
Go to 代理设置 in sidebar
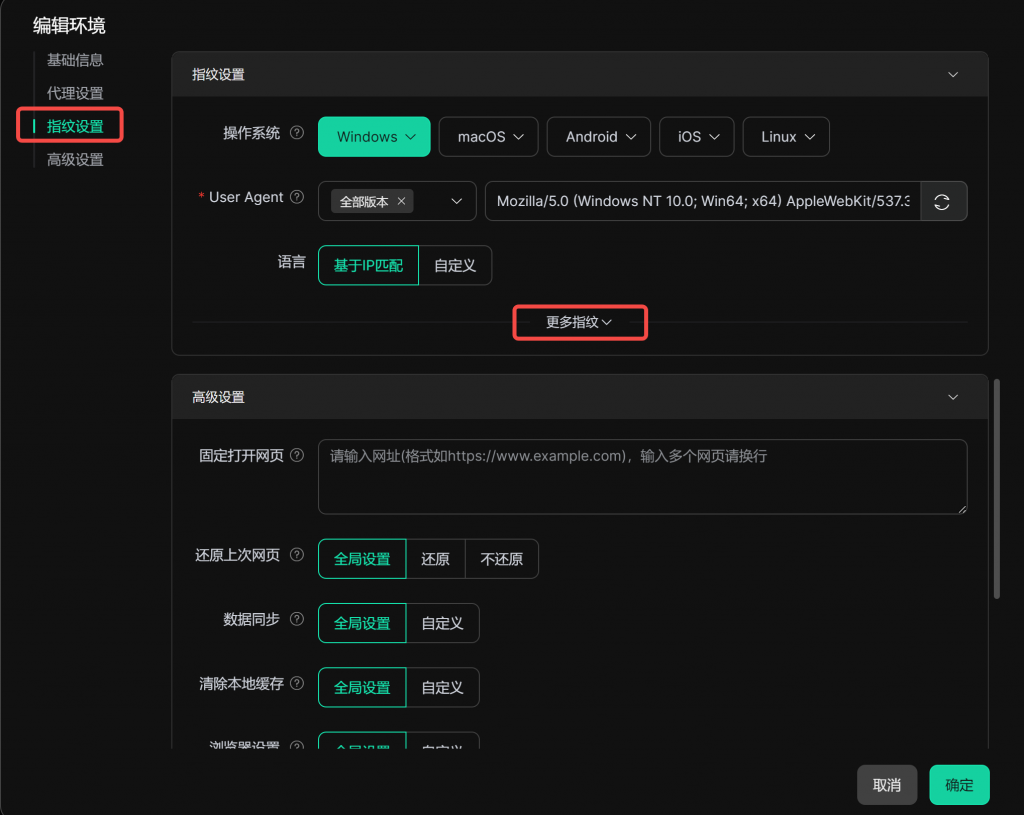75,93
